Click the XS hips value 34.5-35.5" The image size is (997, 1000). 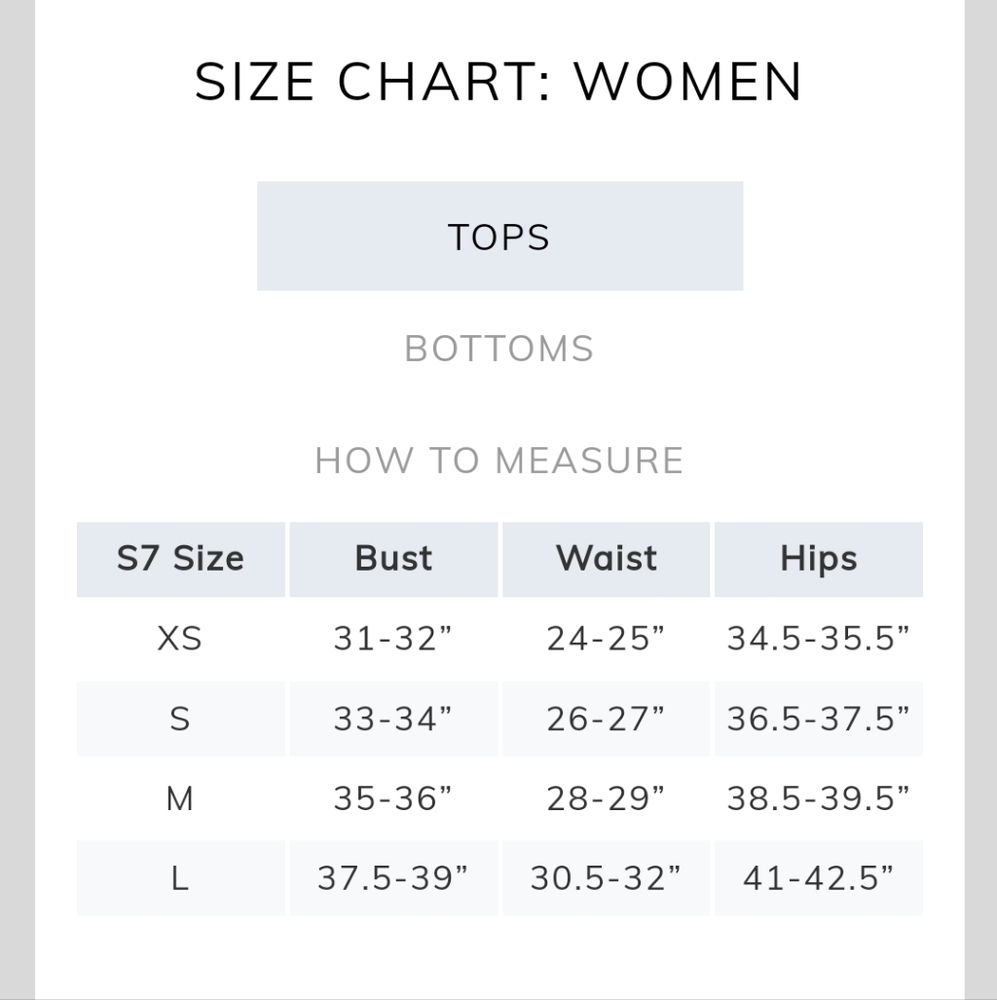tap(818, 638)
